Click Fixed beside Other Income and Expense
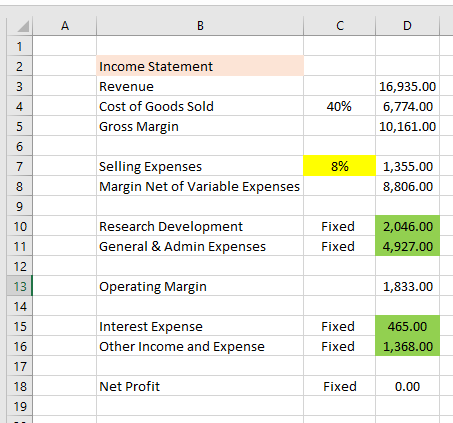This screenshot has height=423, width=453. point(340,346)
